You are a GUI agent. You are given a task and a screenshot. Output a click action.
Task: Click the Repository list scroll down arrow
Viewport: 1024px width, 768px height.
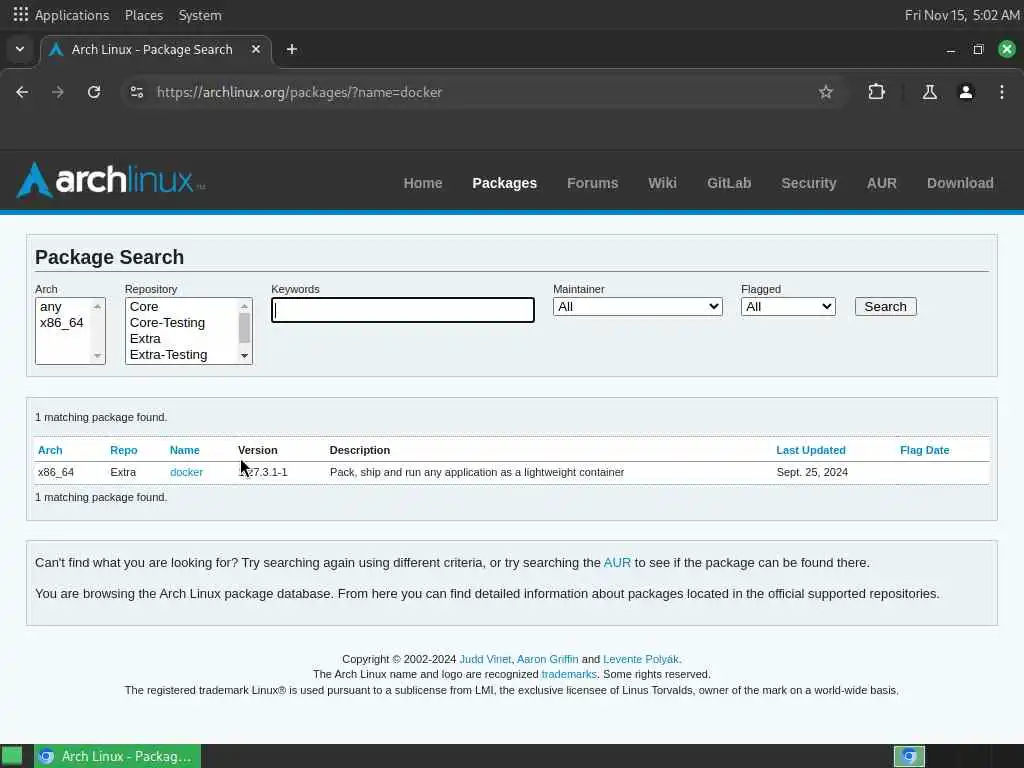pyautogui.click(x=244, y=356)
